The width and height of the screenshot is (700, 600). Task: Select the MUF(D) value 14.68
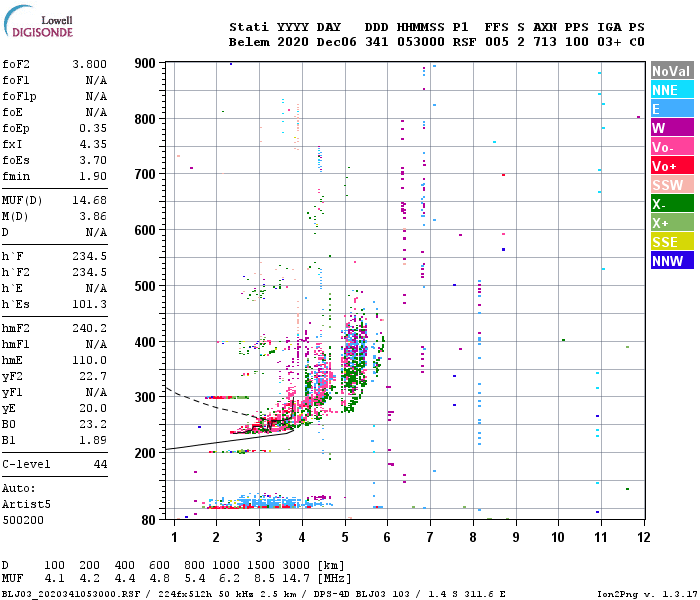[x=90, y=200]
